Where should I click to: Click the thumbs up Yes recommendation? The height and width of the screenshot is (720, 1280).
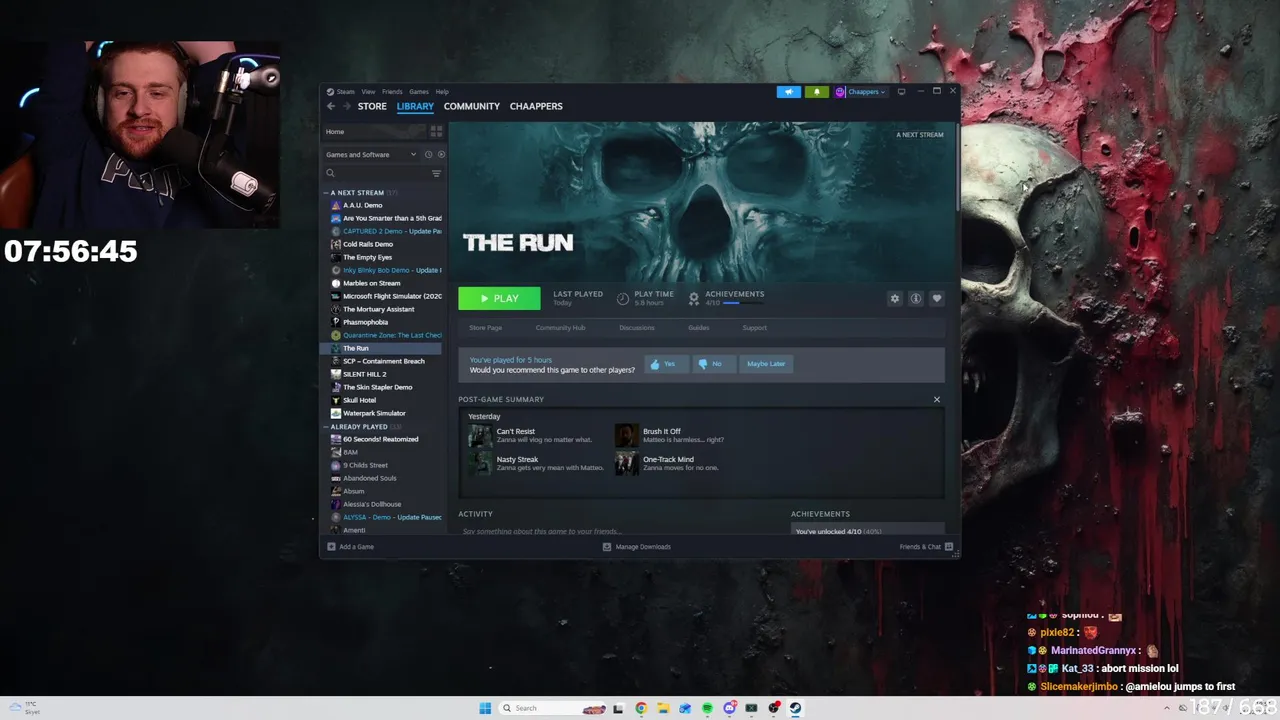[x=666, y=364]
